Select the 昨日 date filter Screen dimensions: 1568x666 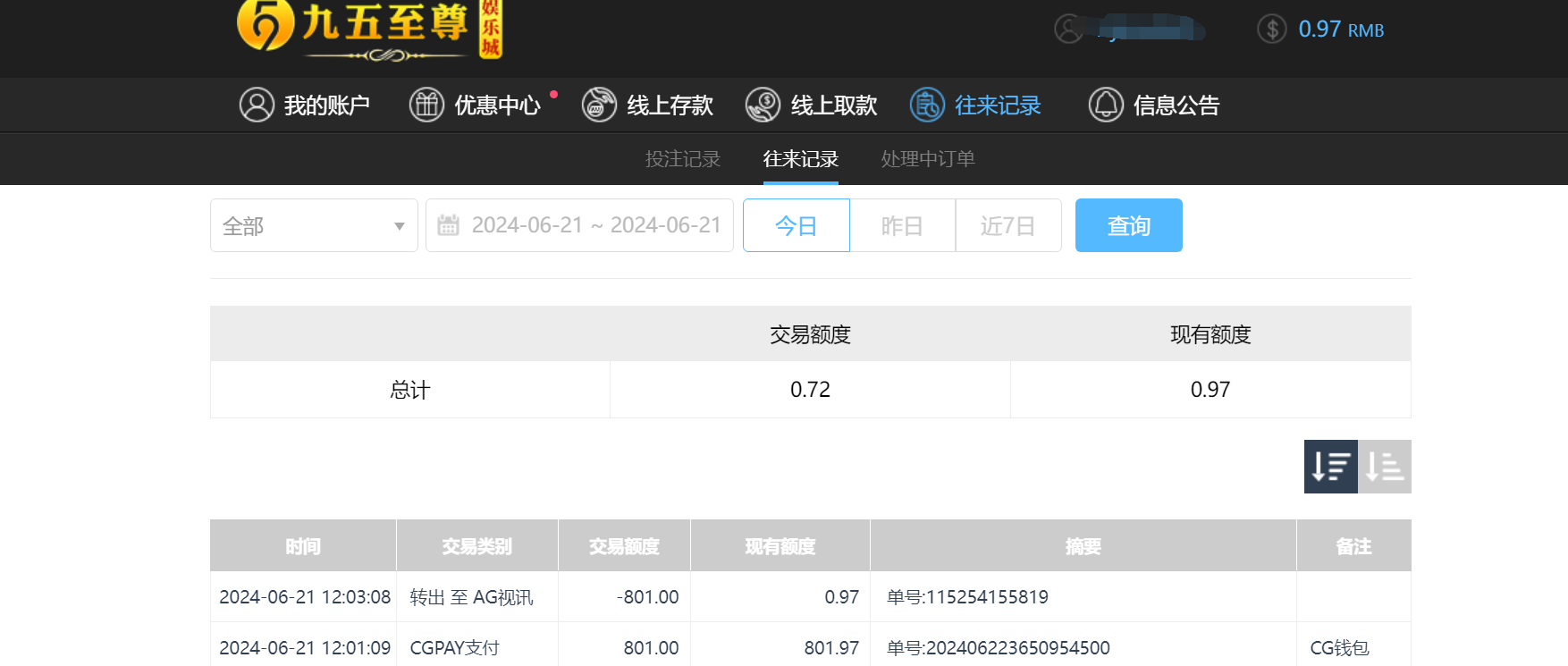click(x=903, y=225)
